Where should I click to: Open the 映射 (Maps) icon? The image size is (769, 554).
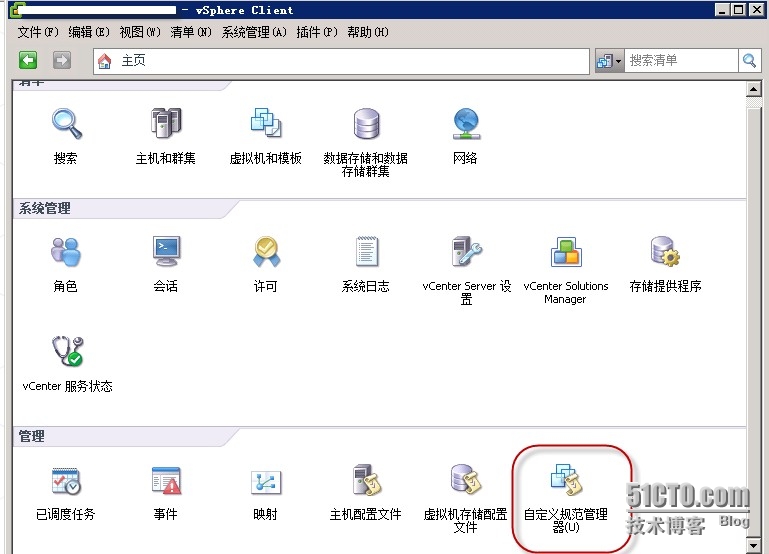pyautogui.click(x=266, y=482)
